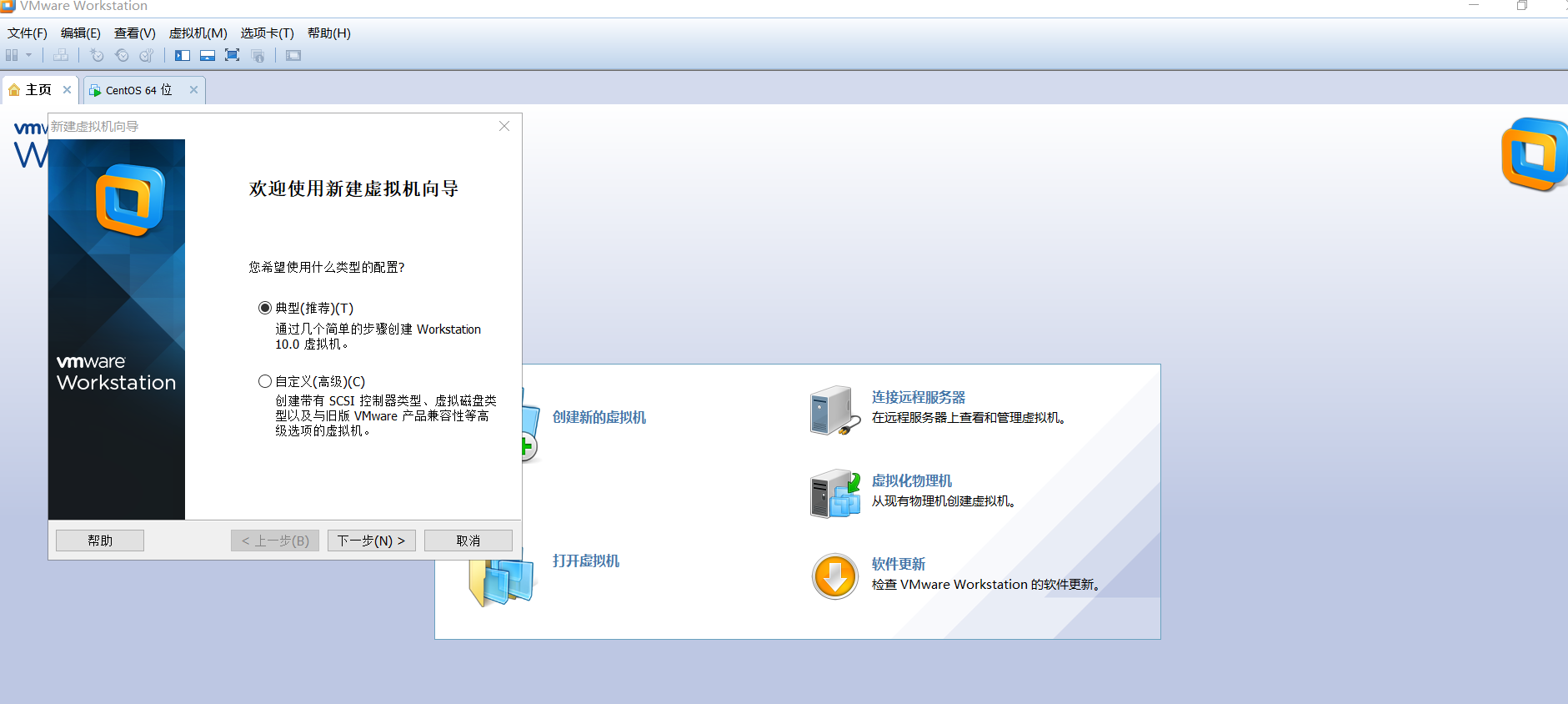Open the 编辑(E) menu

pyautogui.click(x=81, y=33)
